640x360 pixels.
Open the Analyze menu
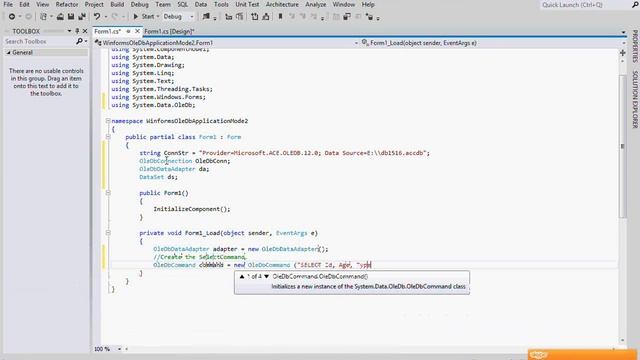[x=316, y=4]
